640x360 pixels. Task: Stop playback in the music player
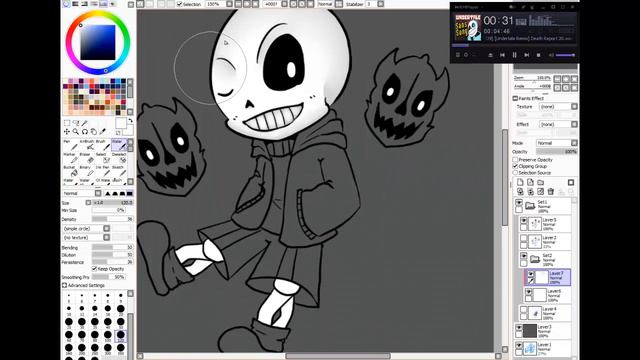[538, 55]
